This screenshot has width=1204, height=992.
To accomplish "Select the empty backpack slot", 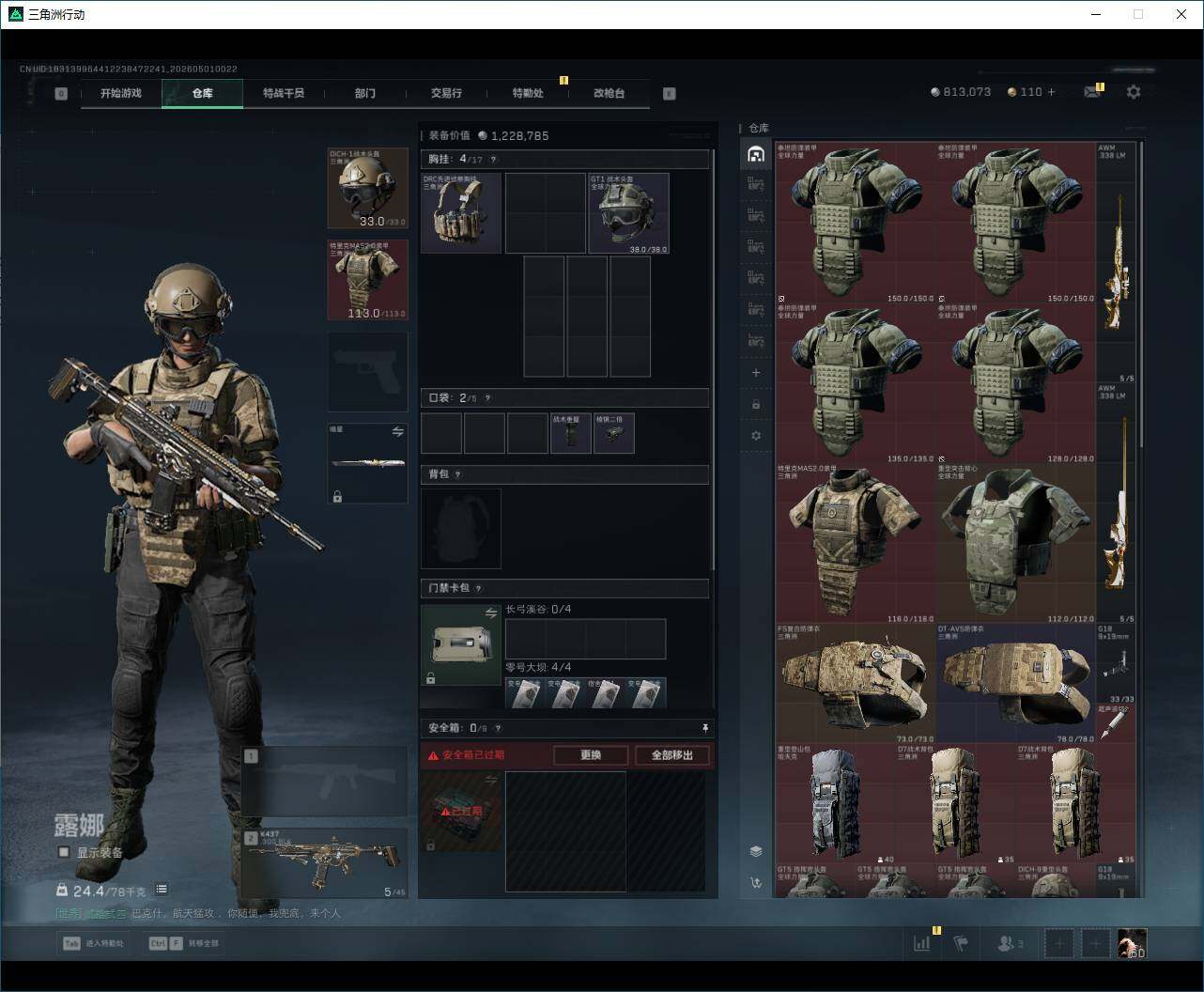I will [x=461, y=528].
